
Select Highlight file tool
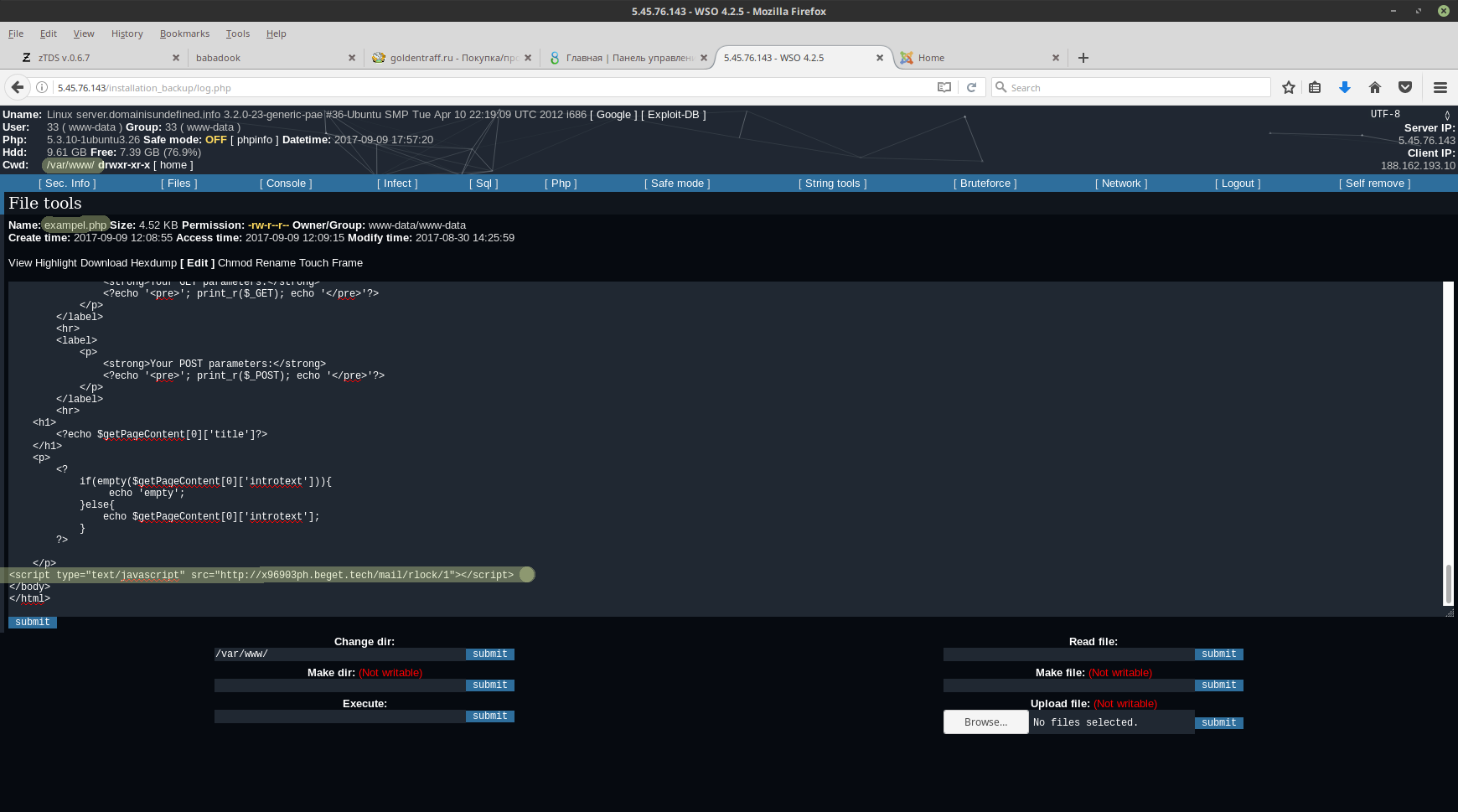(56, 263)
